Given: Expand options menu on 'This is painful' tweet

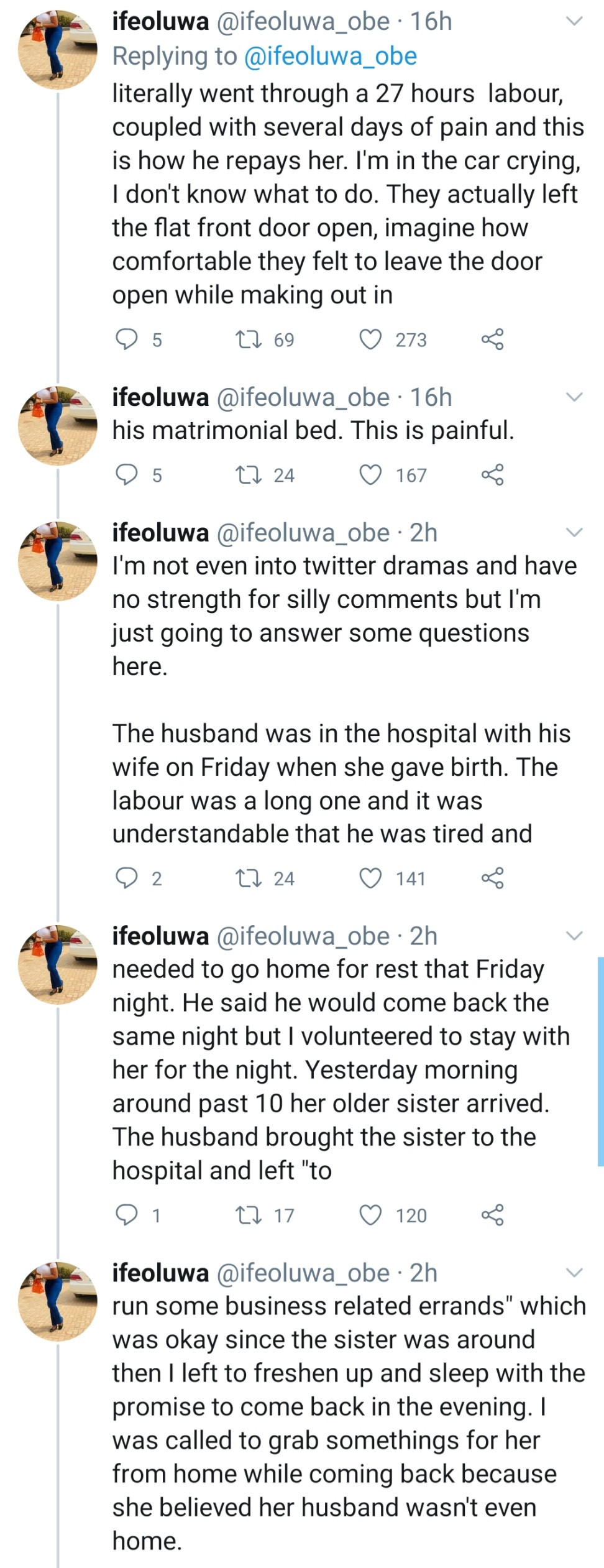Looking at the screenshot, I should click(x=575, y=398).
